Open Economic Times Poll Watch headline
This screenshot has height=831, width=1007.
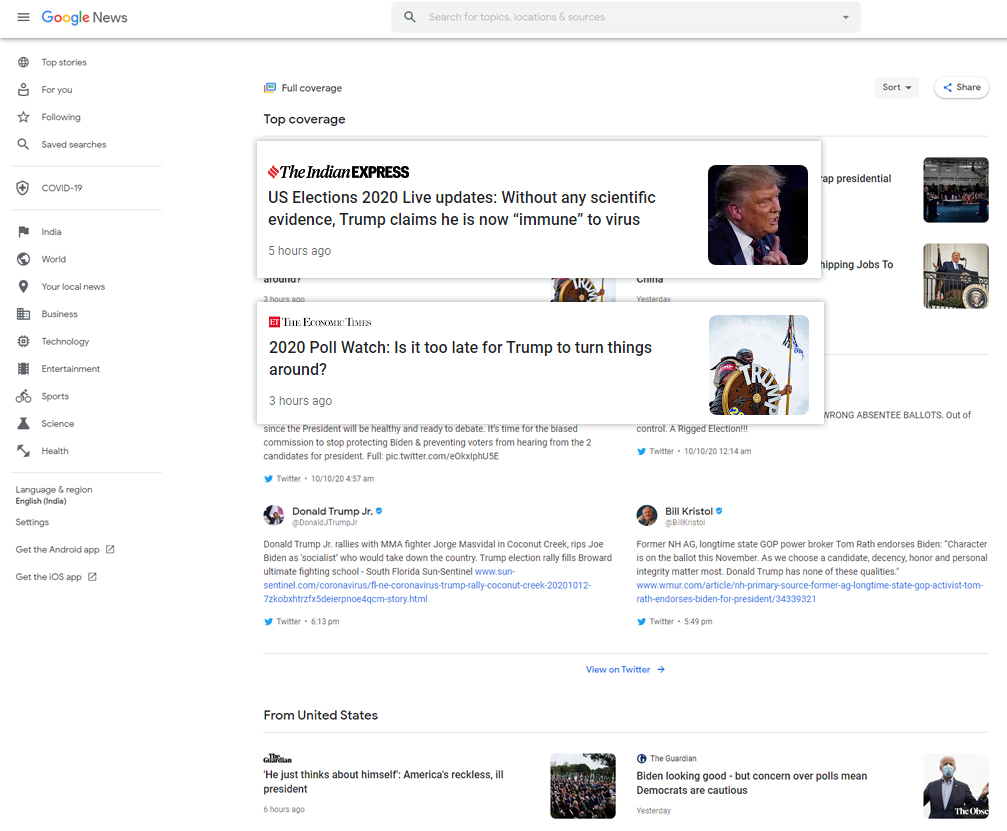point(460,358)
